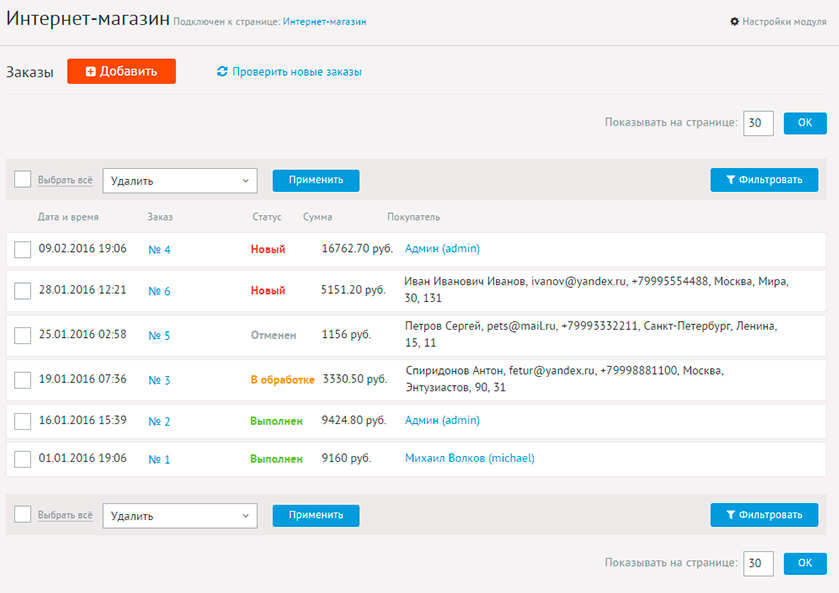Tick the top Выбрать всё checkbox
The width and height of the screenshot is (839, 593).
point(22,179)
